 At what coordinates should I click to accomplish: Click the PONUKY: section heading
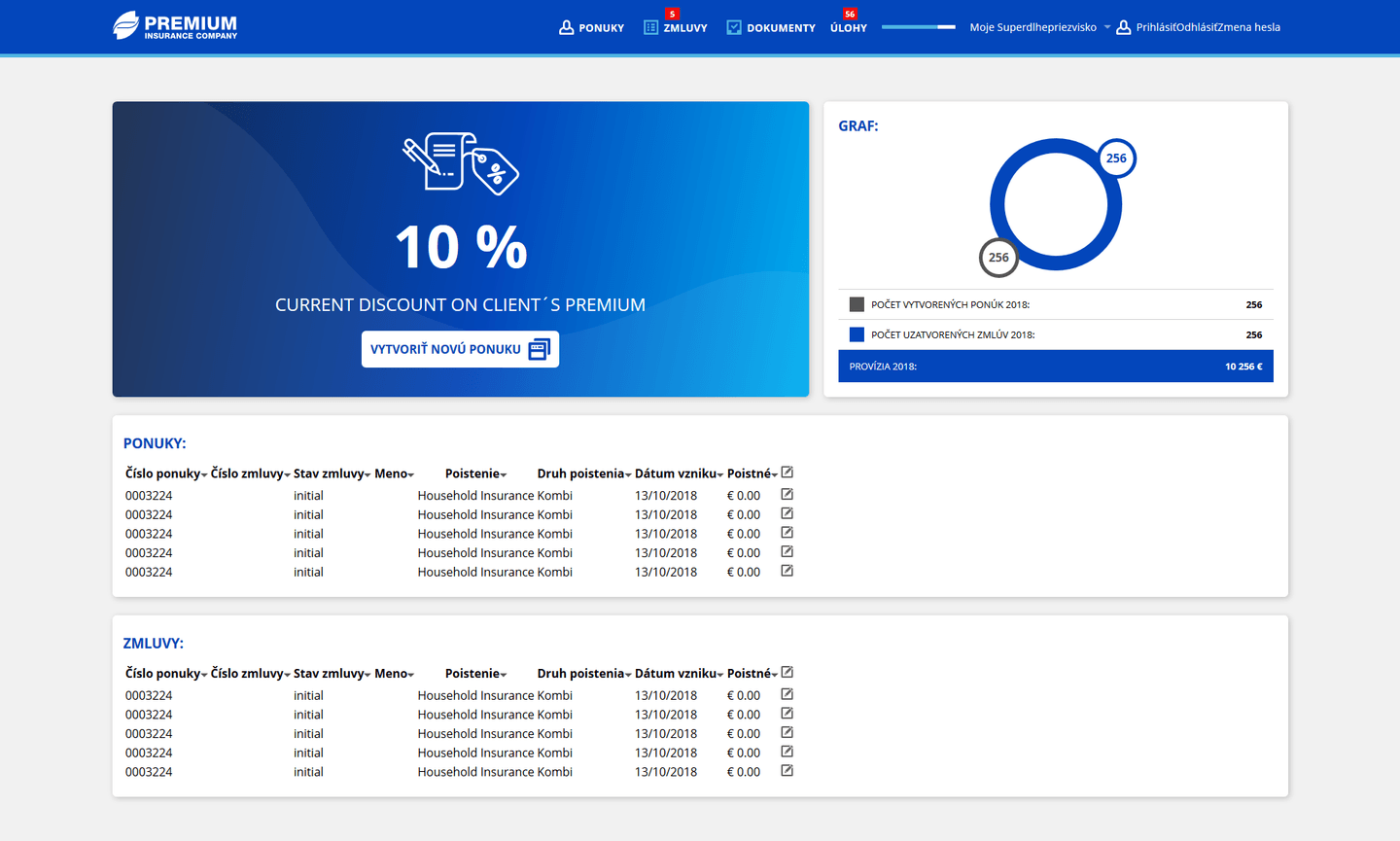pos(155,443)
